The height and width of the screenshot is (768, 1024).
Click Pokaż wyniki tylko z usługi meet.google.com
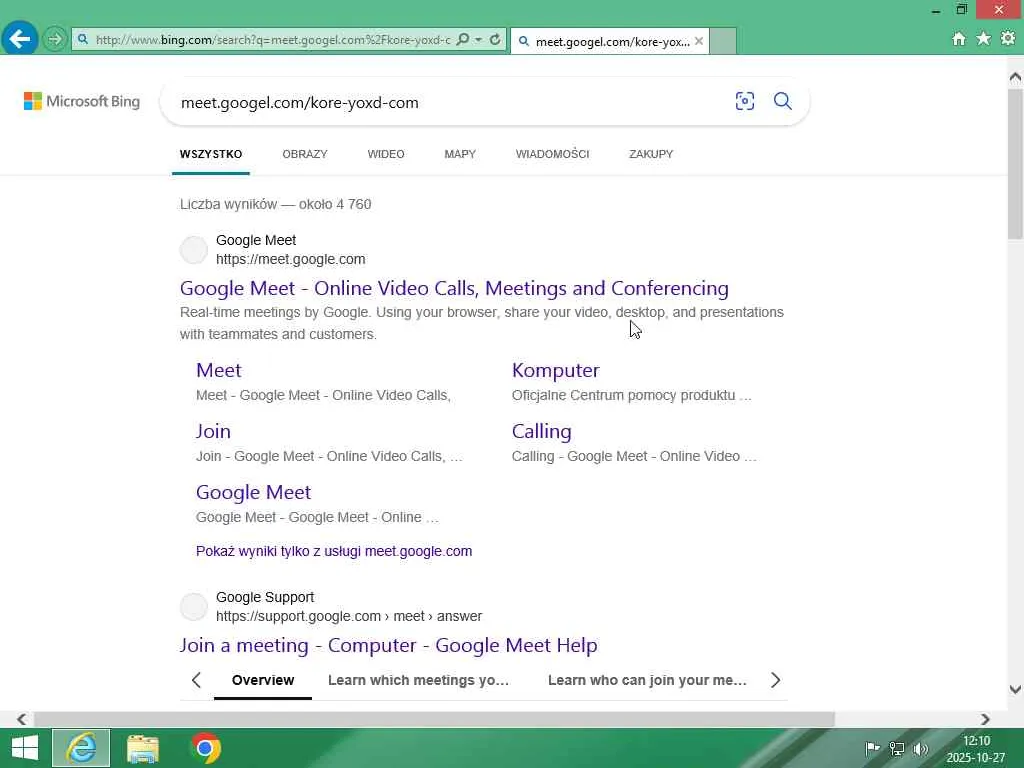(334, 551)
